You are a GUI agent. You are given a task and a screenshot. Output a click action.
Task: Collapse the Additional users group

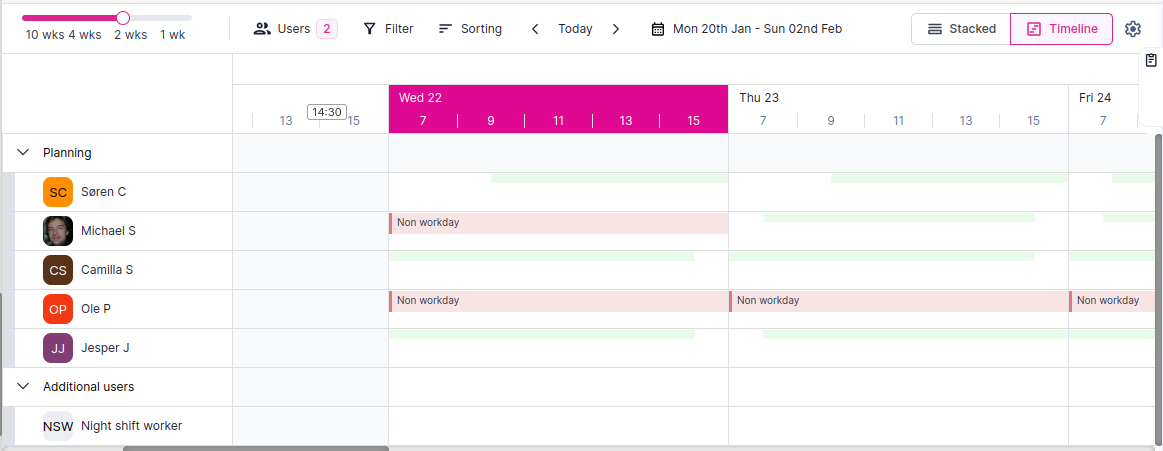point(23,386)
